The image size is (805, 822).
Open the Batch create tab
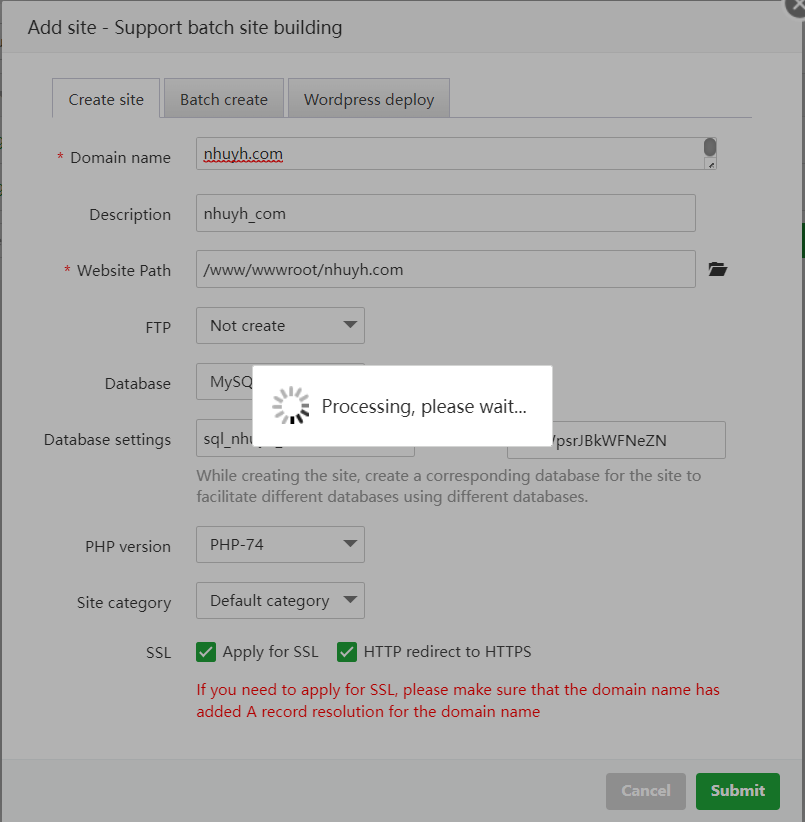(224, 99)
